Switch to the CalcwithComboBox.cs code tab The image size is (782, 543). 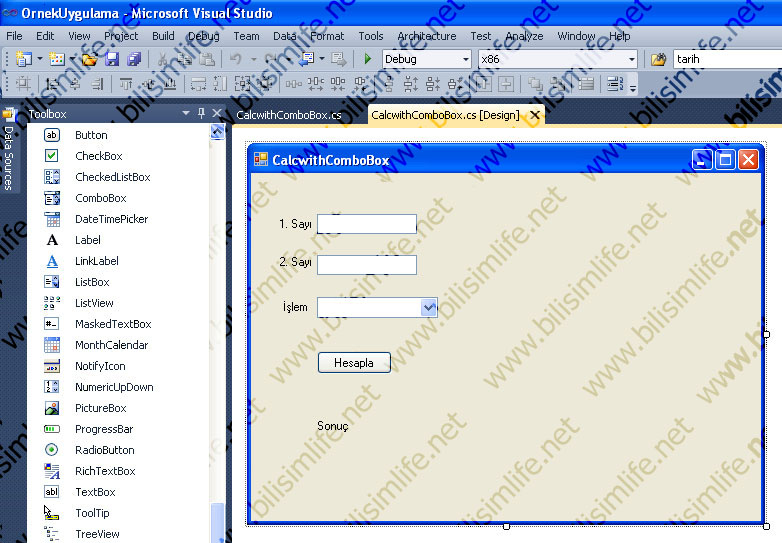289,115
